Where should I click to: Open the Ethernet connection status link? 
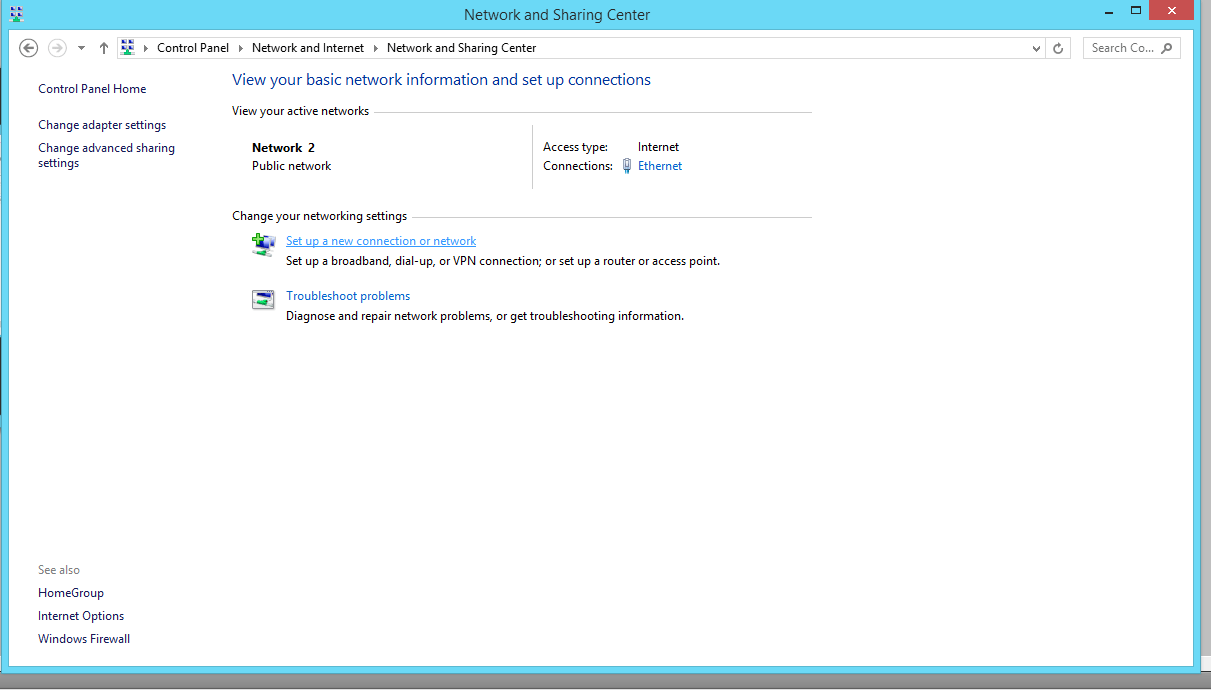[660, 166]
